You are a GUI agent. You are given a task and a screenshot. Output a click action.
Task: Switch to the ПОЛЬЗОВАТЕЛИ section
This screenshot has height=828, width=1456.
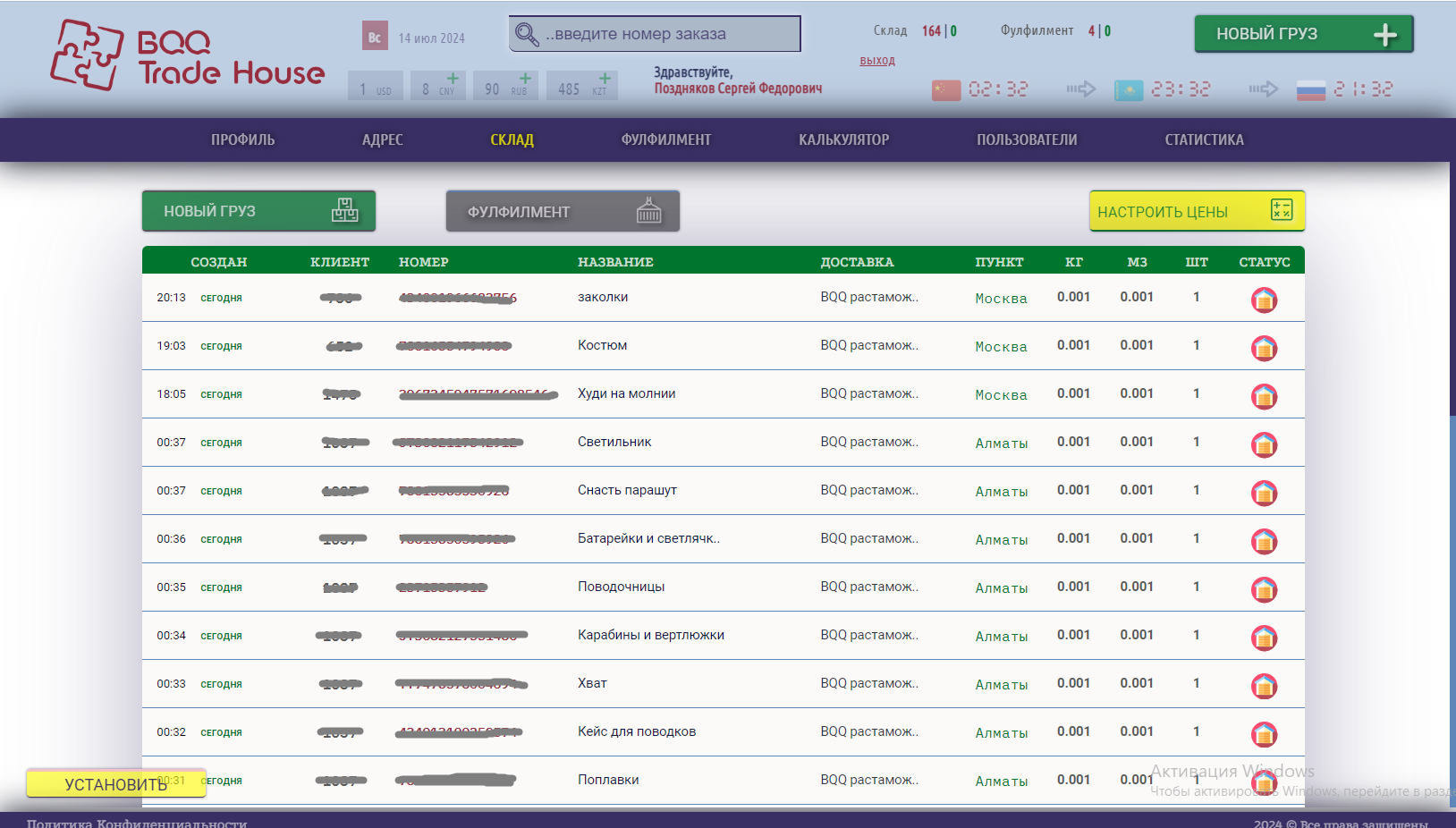1027,139
